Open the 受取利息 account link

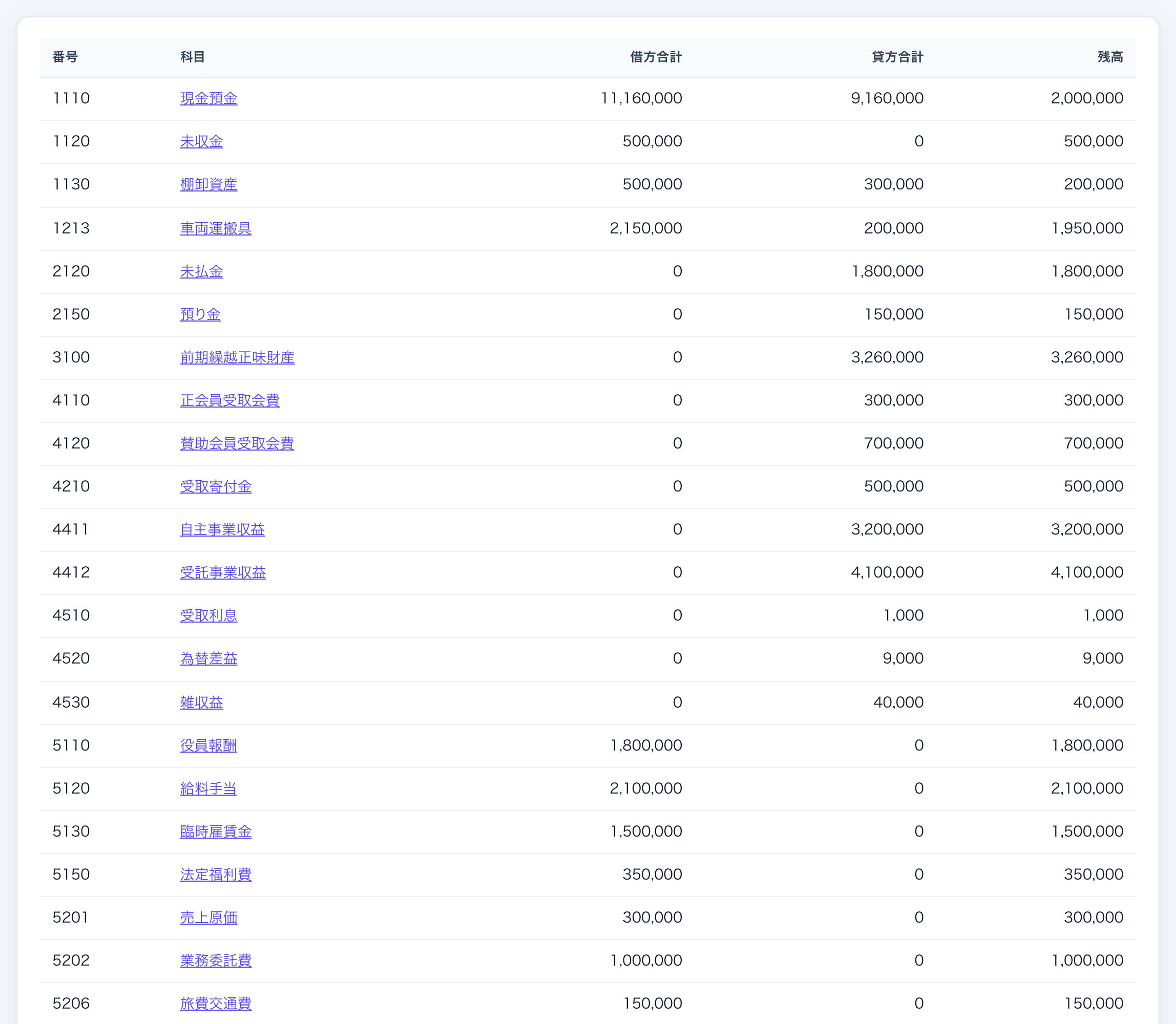pos(208,615)
